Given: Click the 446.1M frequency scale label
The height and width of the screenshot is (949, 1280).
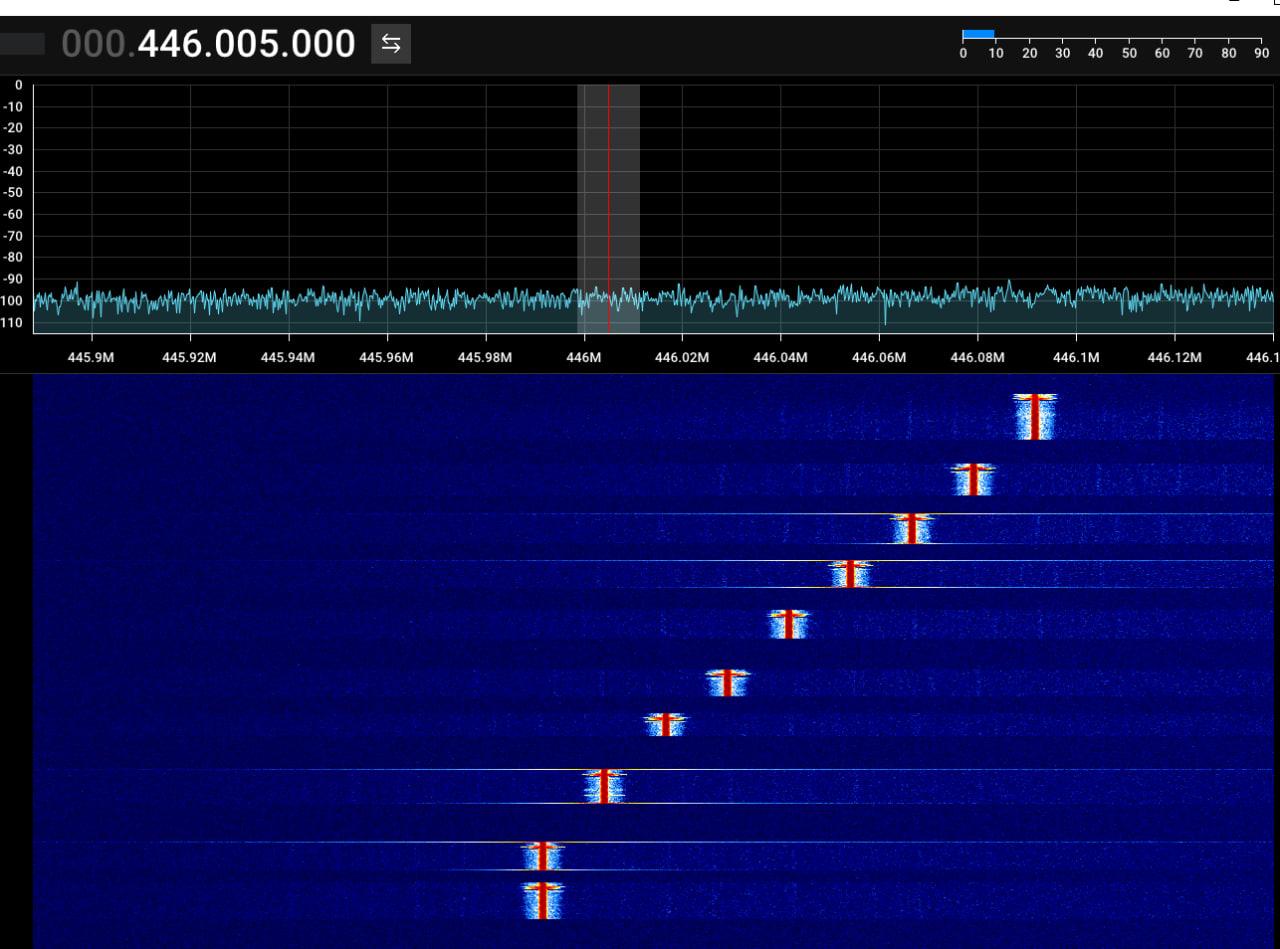Looking at the screenshot, I should 1076,358.
